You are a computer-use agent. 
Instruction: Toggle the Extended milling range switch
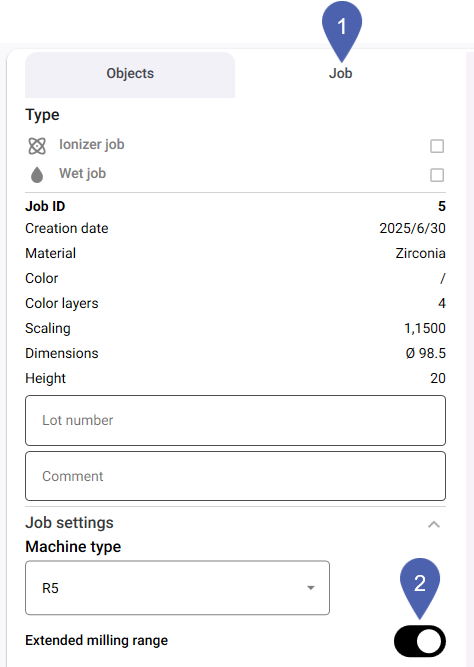(x=420, y=641)
